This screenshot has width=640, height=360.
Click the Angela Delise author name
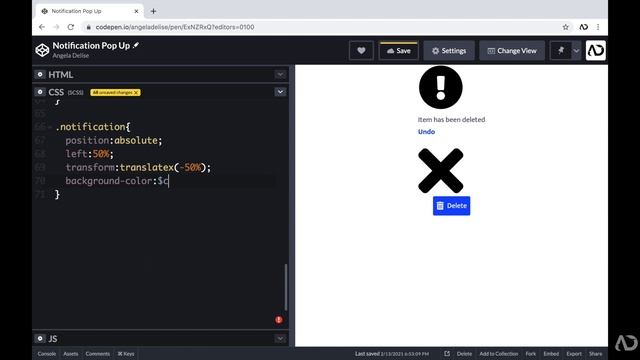point(71,56)
